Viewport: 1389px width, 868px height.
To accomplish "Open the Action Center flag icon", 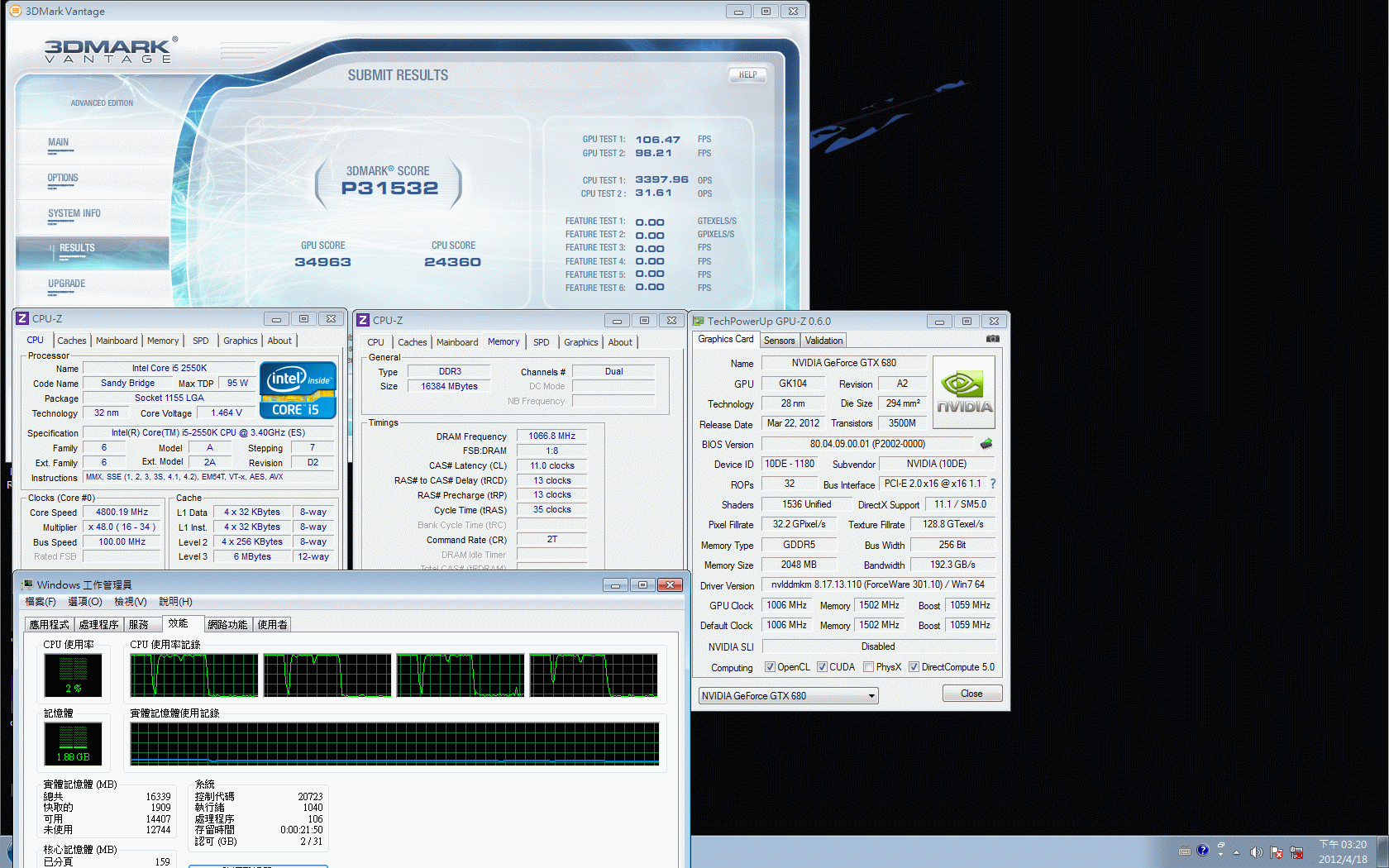I will point(1277,852).
